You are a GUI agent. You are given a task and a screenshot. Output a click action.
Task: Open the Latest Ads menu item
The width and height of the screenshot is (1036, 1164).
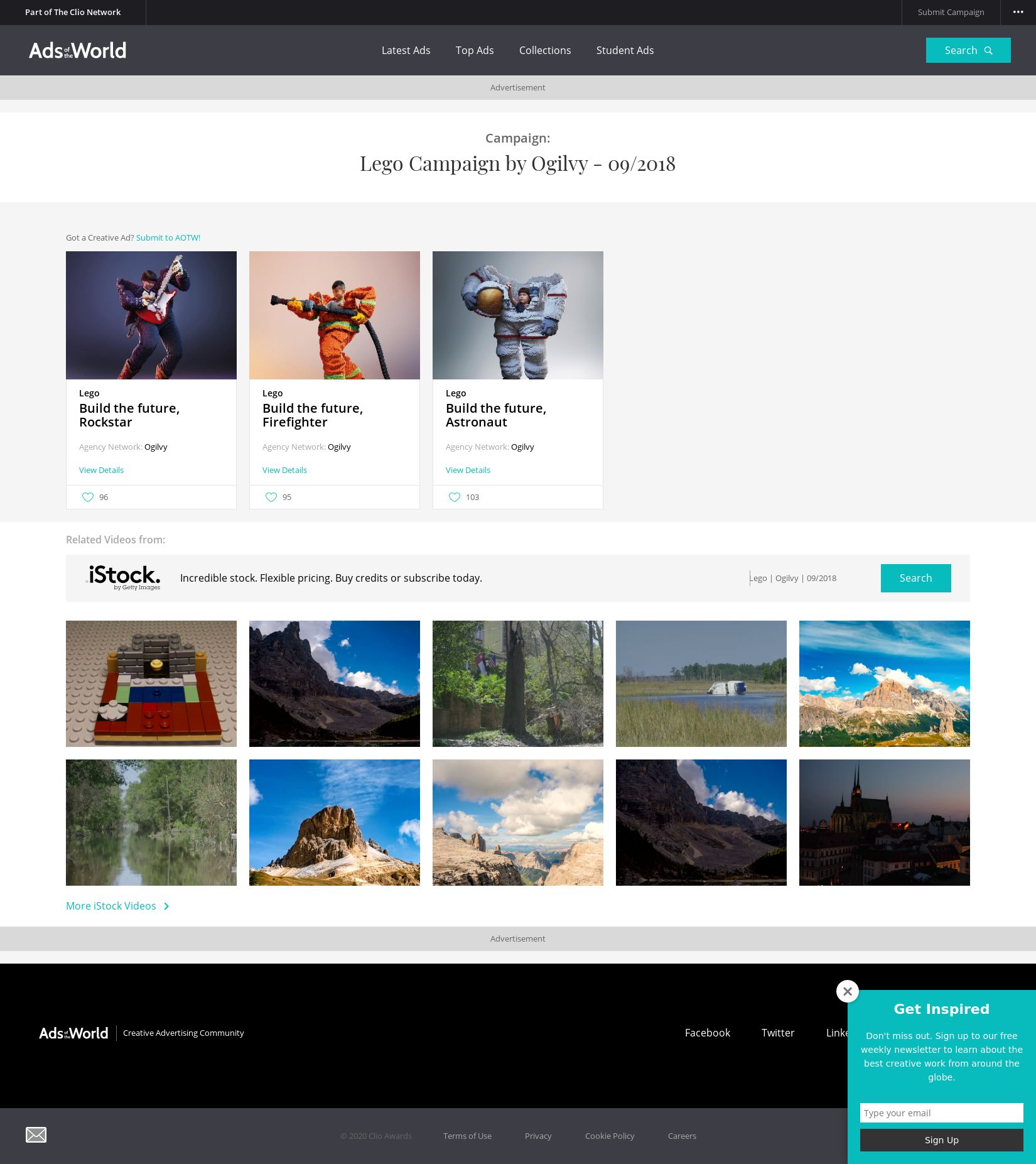(x=406, y=50)
